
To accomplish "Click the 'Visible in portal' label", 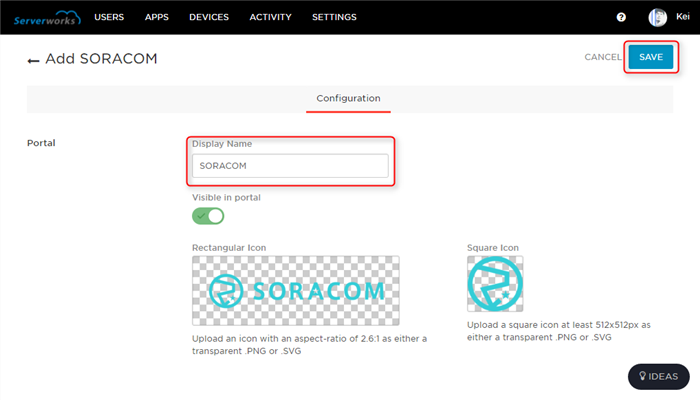I will pos(226,198).
